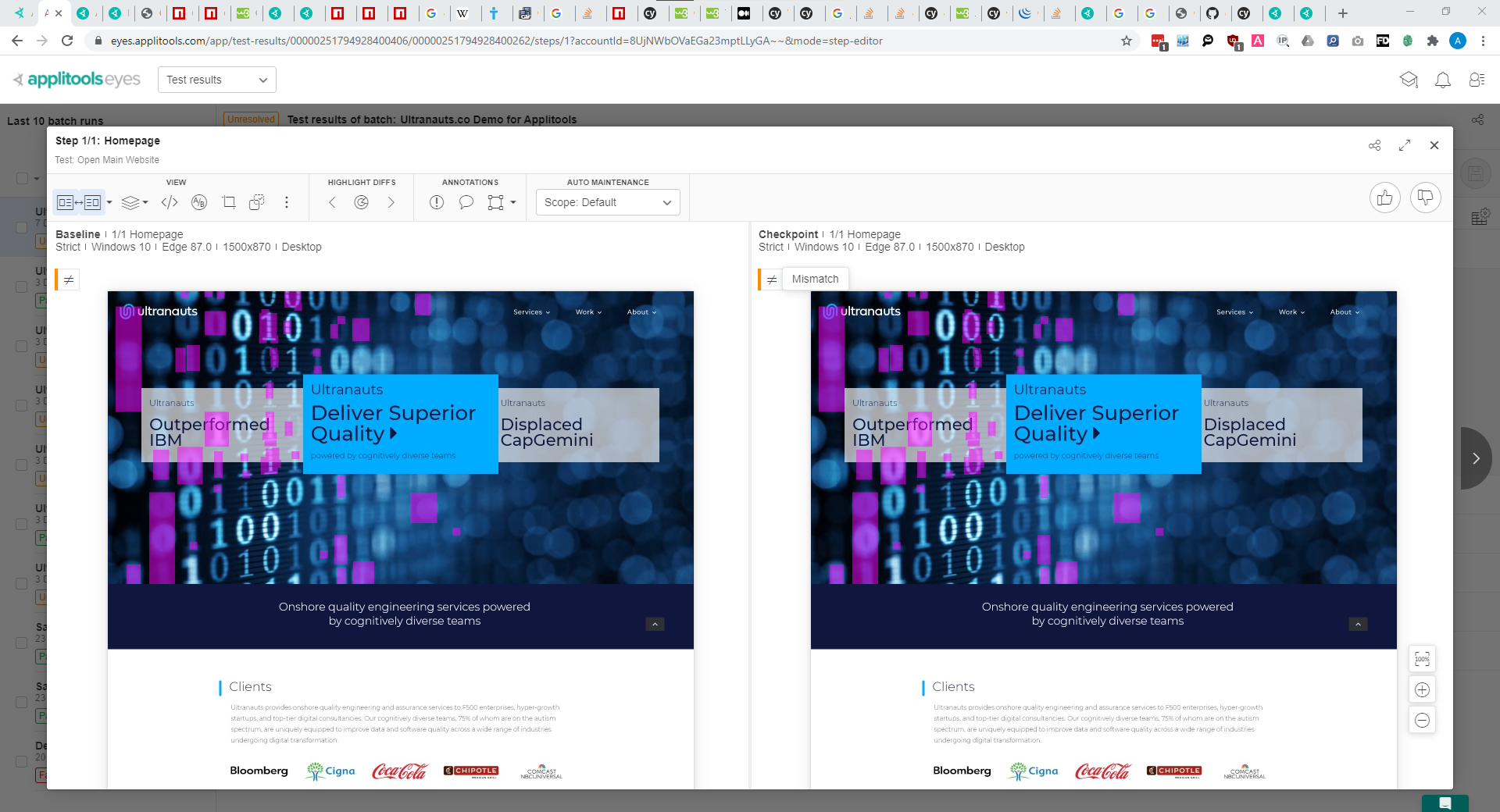
Task: Open the chat widget at bottom right
Action: coord(1445,803)
